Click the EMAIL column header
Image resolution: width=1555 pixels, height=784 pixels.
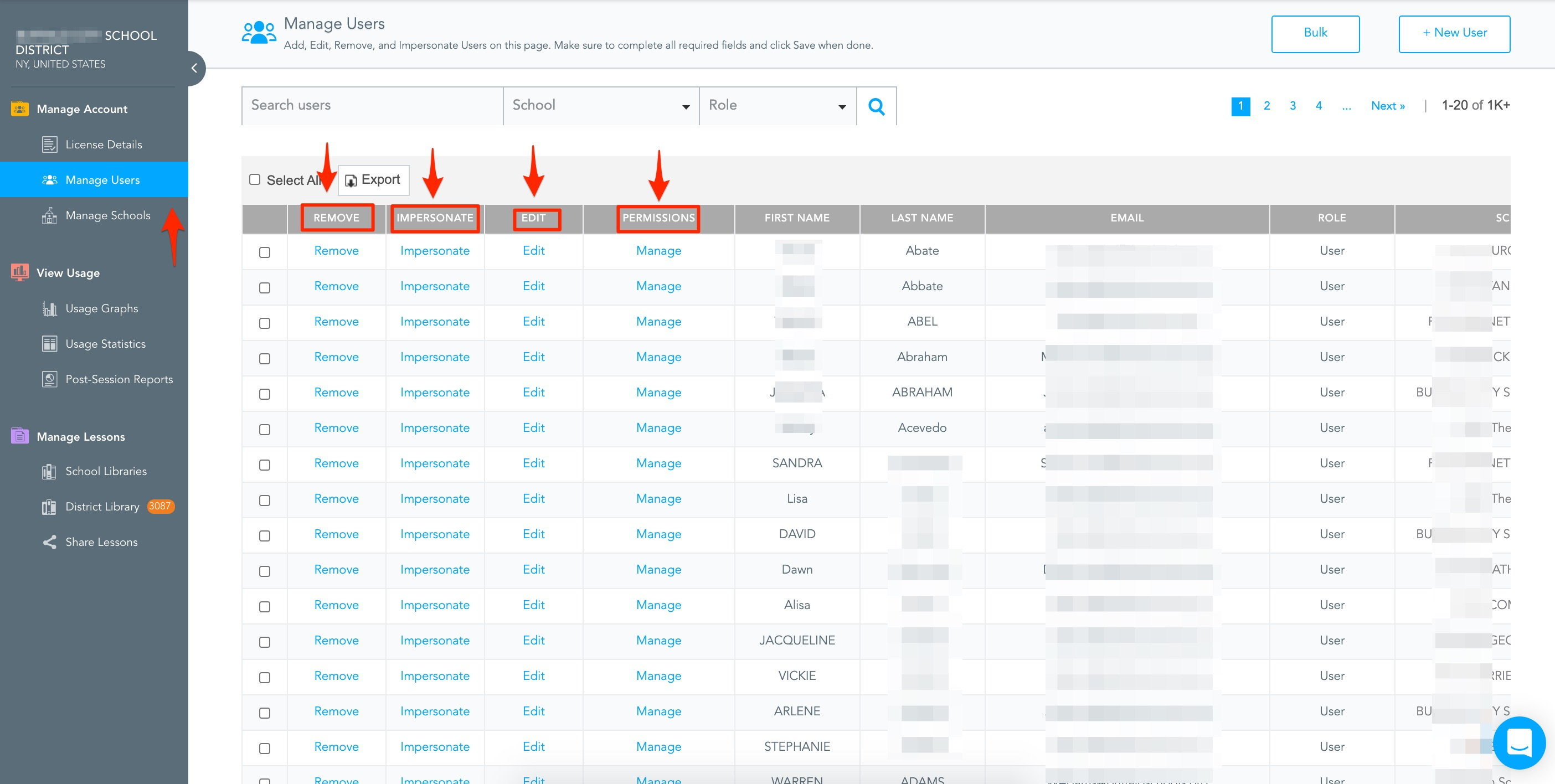tap(1127, 218)
